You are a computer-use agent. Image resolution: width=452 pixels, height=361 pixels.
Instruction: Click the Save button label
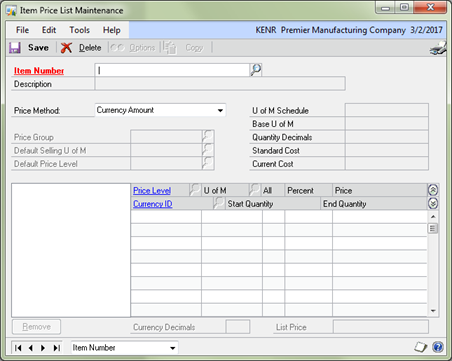click(38, 48)
